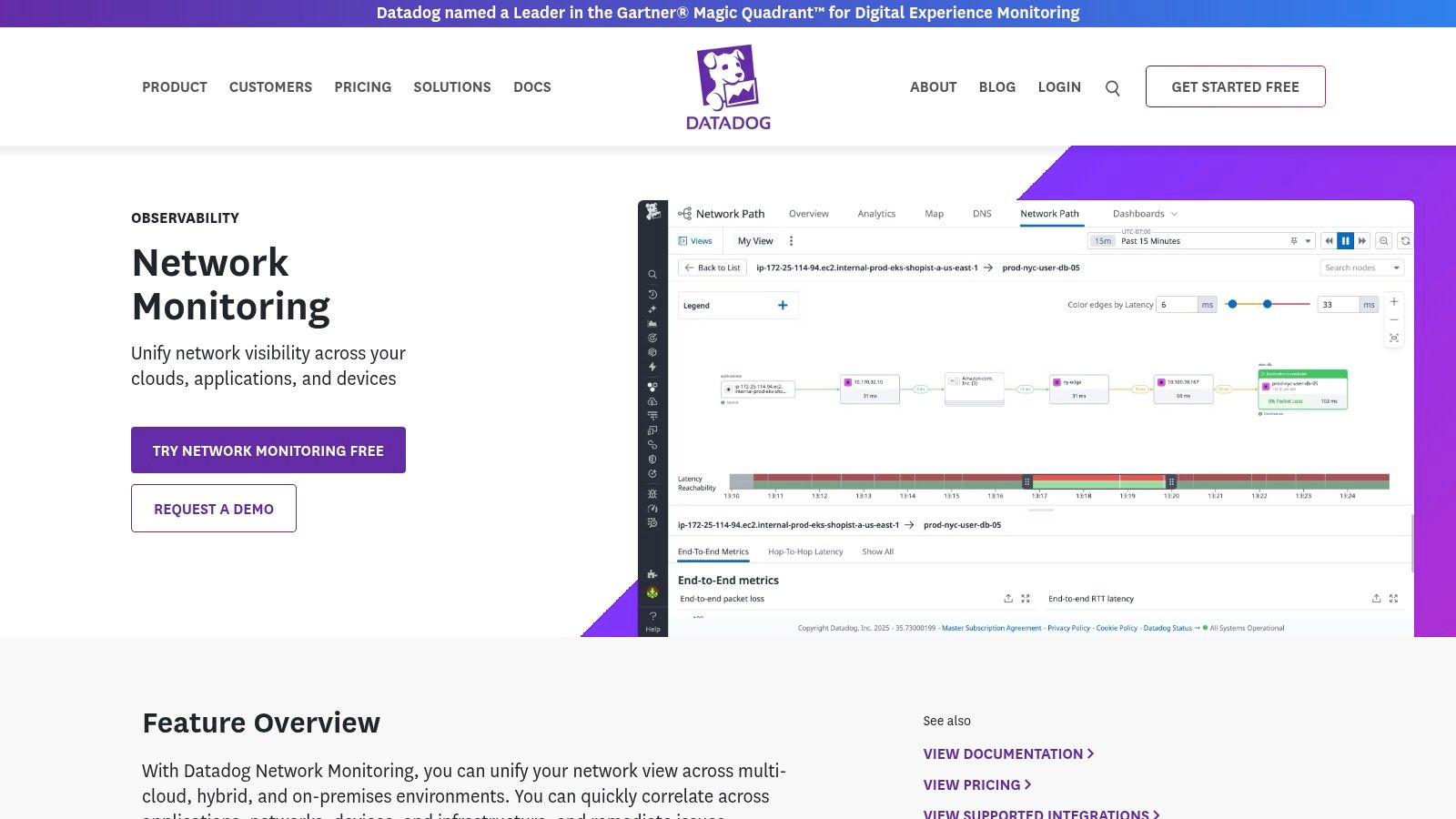Open search in the dark Datadog sidebar
The height and width of the screenshot is (819, 1456).
pyautogui.click(x=652, y=274)
